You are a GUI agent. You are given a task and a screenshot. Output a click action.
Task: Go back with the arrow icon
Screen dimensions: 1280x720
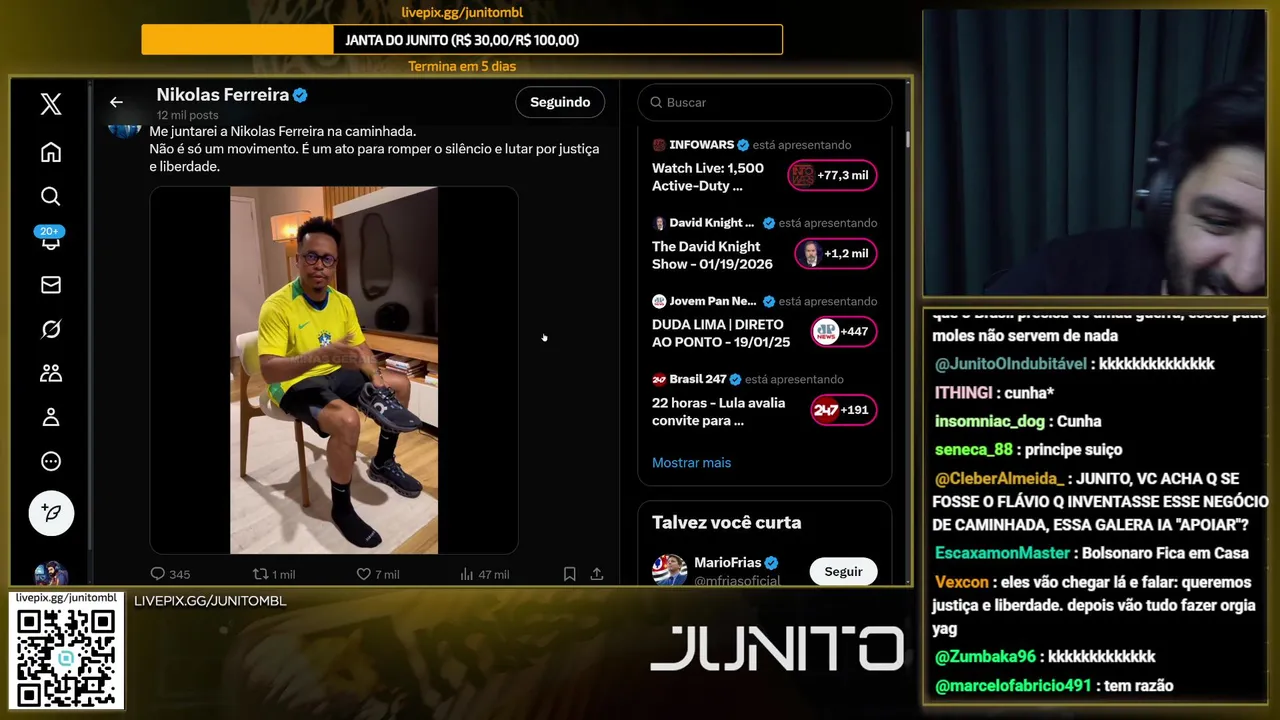(116, 102)
